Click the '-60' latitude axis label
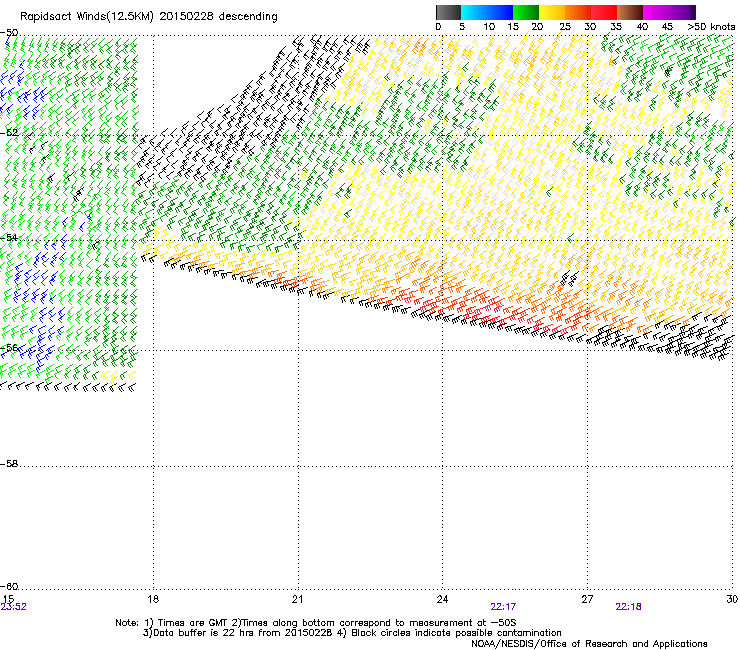Image resolution: width=740 pixels, height=650 pixels. click(9, 586)
